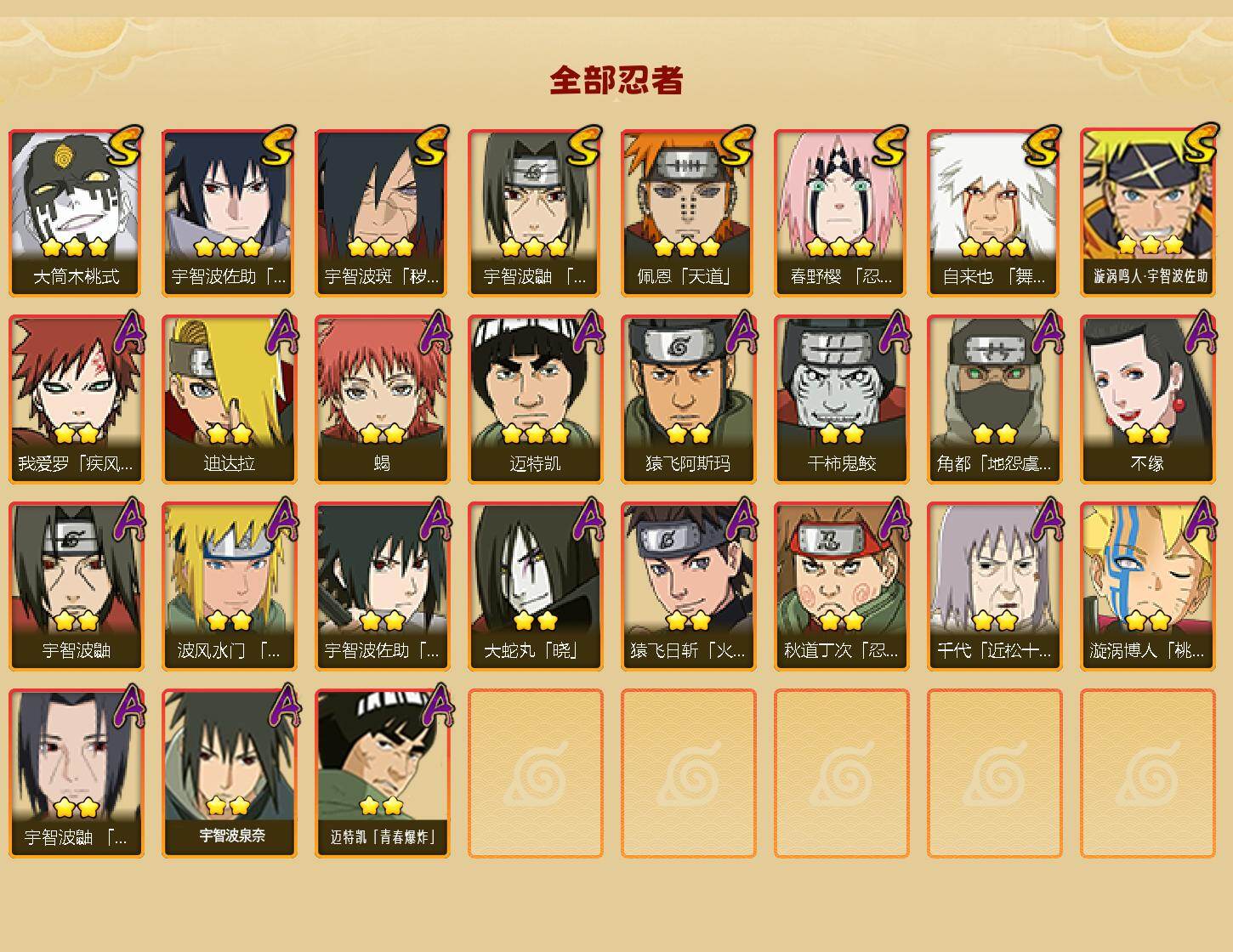Select the 干柿鬼鲛 character card
This screenshot has height=952, width=1233.
[x=841, y=399]
